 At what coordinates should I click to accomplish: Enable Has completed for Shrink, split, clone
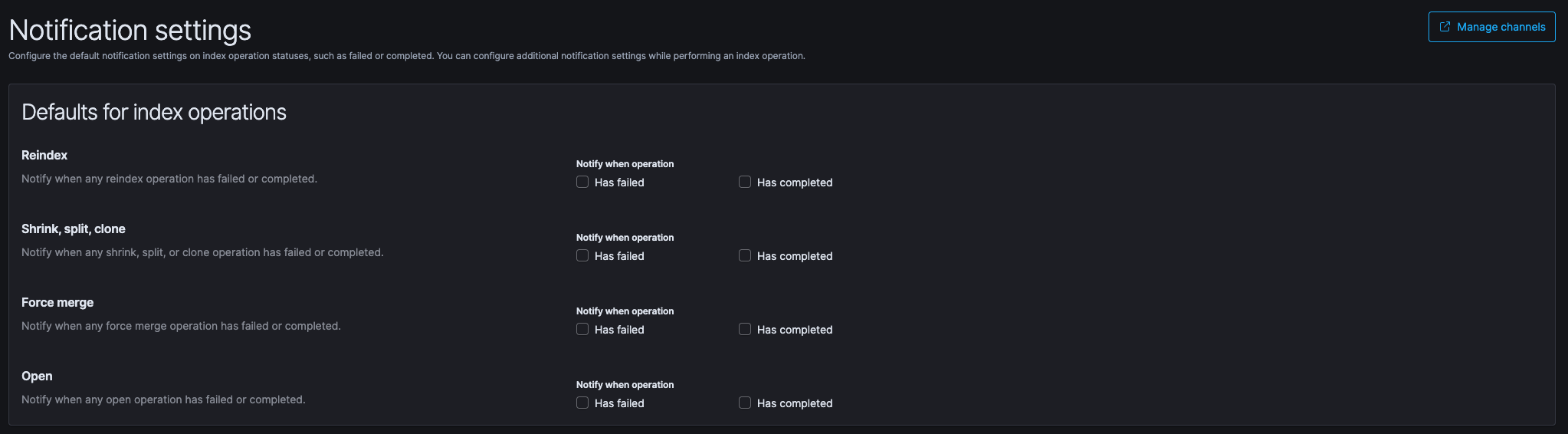tap(745, 256)
